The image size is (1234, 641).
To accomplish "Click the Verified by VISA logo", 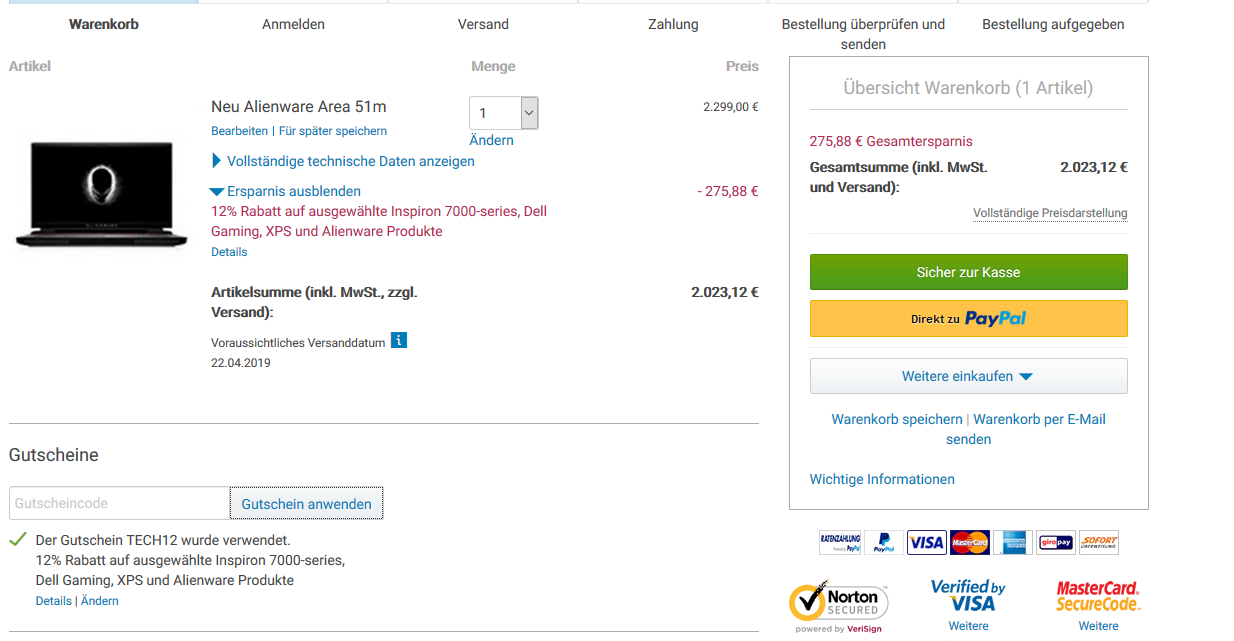I will [968, 596].
